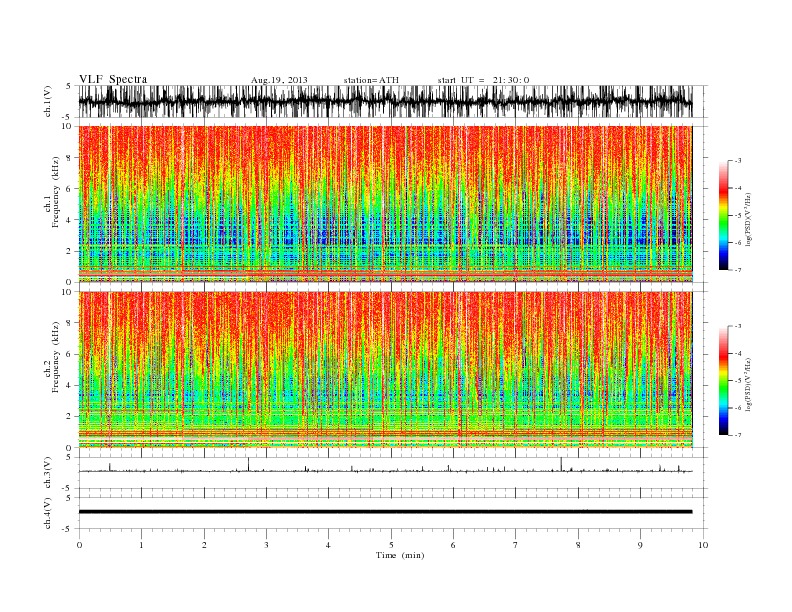Click time axis tick label "0"
Viewport: 792px width, 612px height.
tap(79, 545)
